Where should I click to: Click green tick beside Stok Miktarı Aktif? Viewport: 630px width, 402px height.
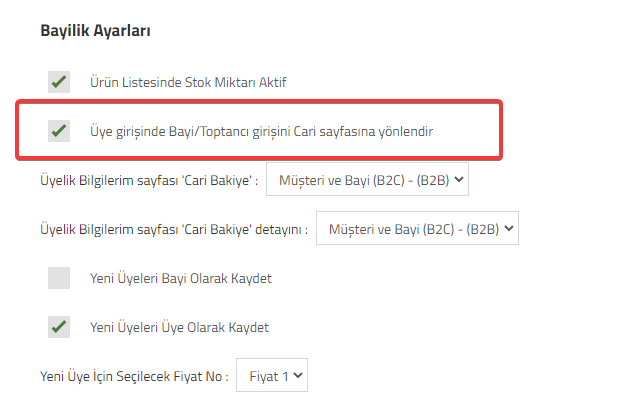click(59, 82)
